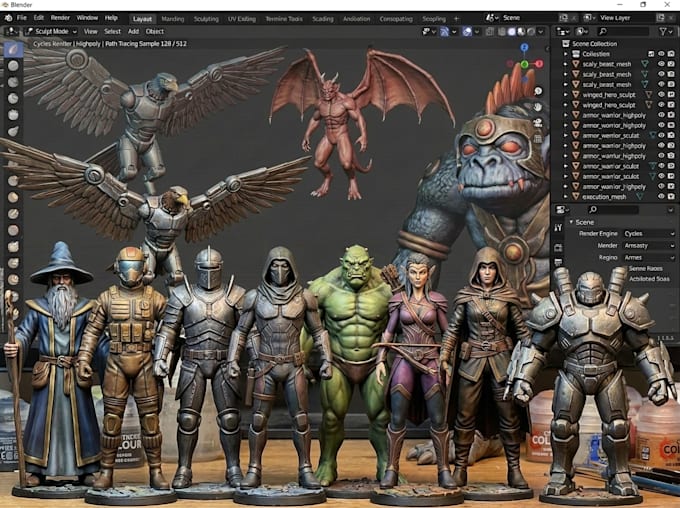Click the new scene icon next to Scene

coord(563,18)
